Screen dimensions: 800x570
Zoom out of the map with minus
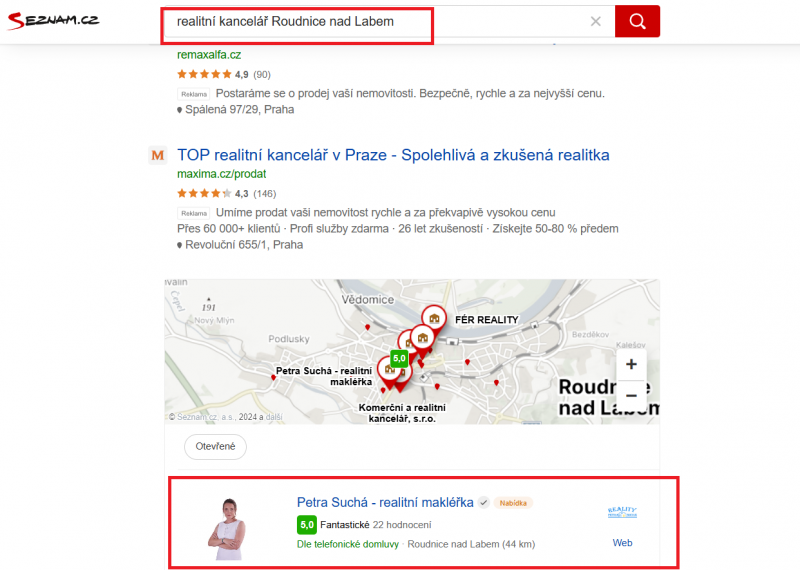(x=631, y=395)
